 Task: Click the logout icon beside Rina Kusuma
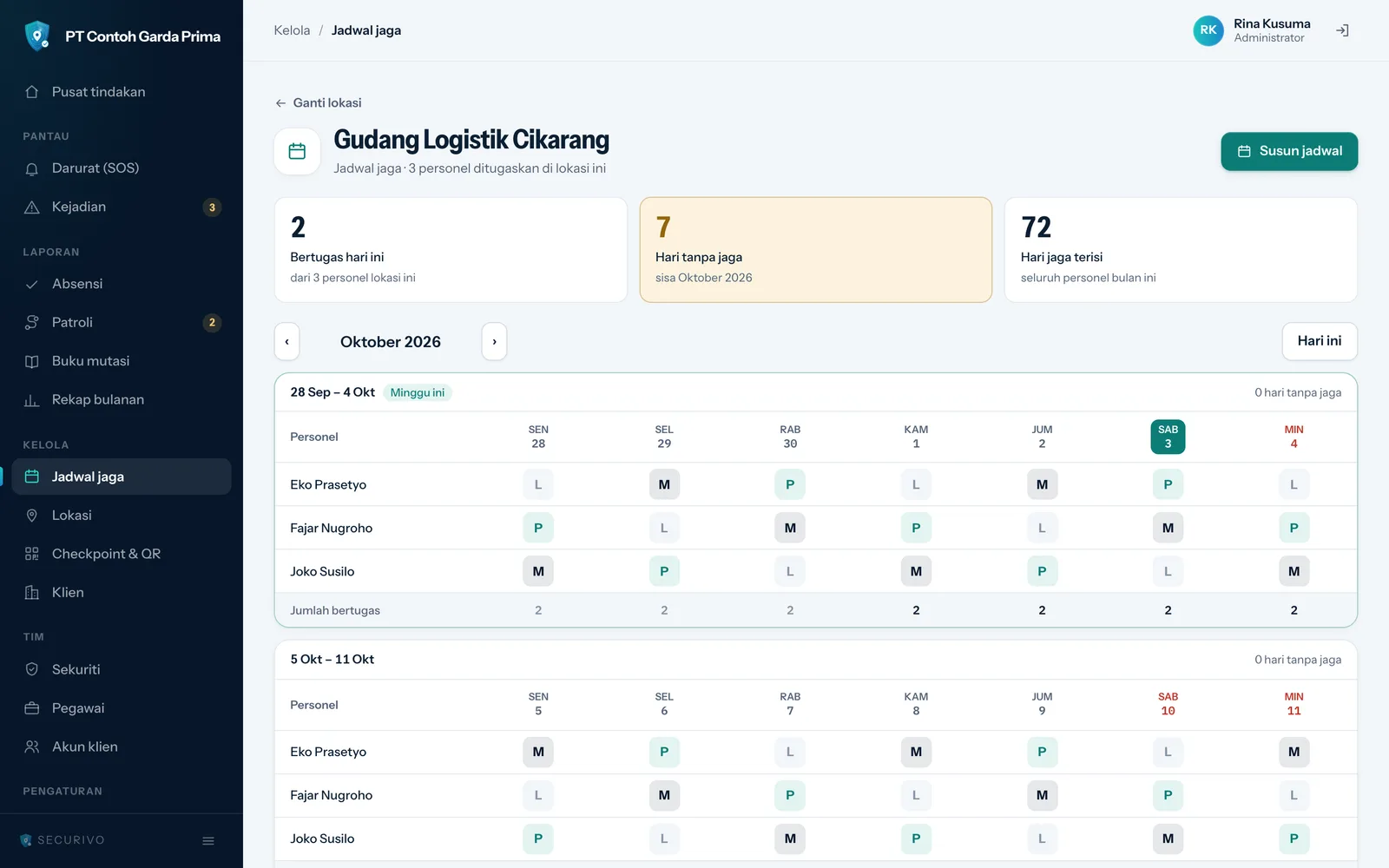tap(1342, 30)
